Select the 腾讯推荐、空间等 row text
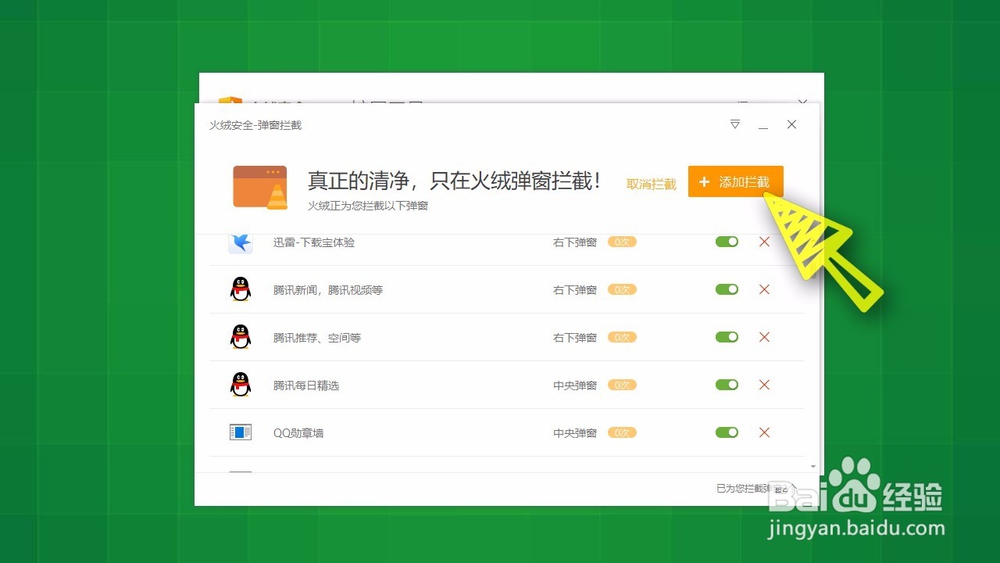Image resolution: width=1000 pixels, height=563 pixels. [x=317, y=338]
